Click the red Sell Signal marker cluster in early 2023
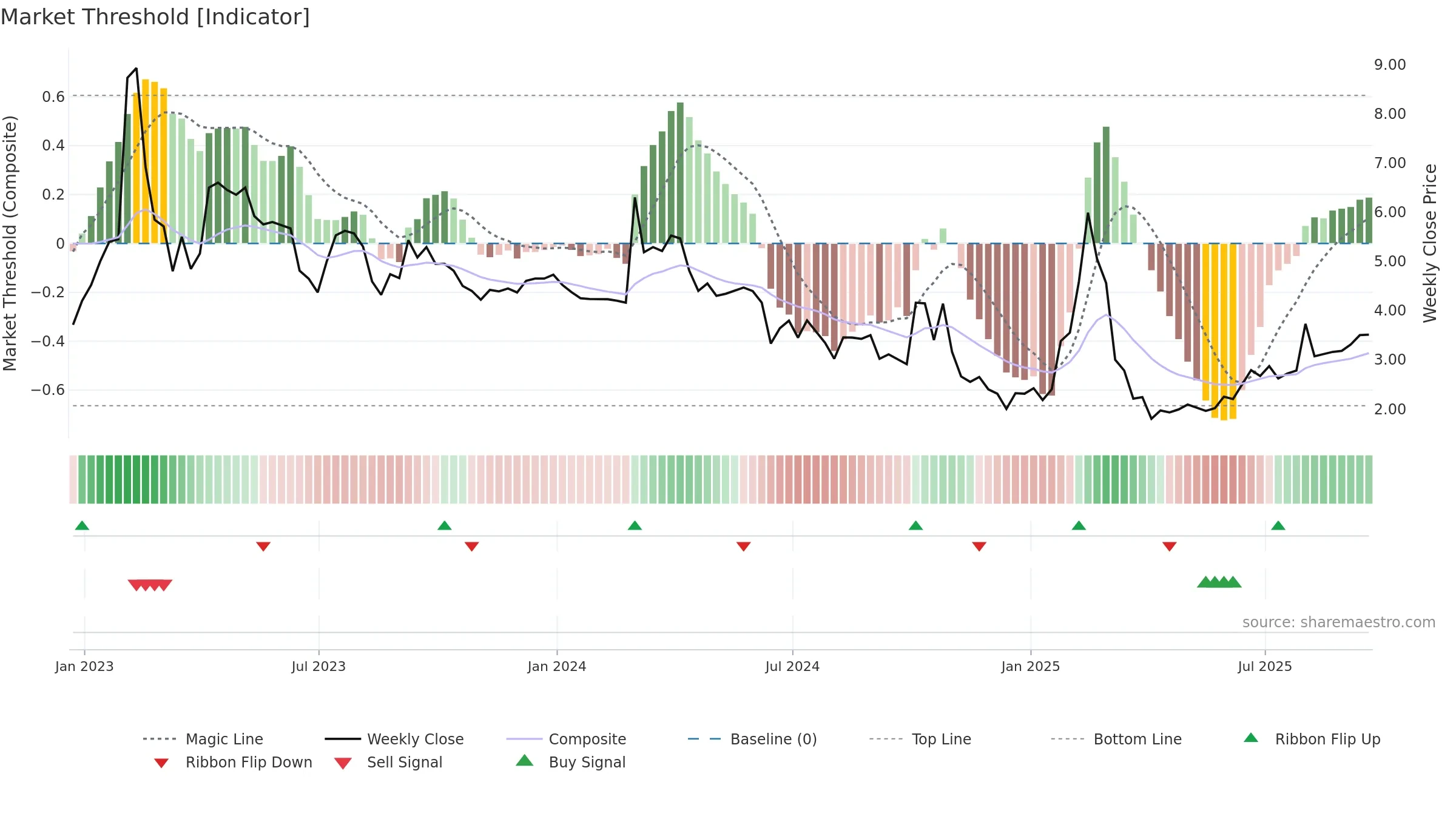Image resolution: width=1456 pixels, height=819 pixels. [x=150, y=585]
